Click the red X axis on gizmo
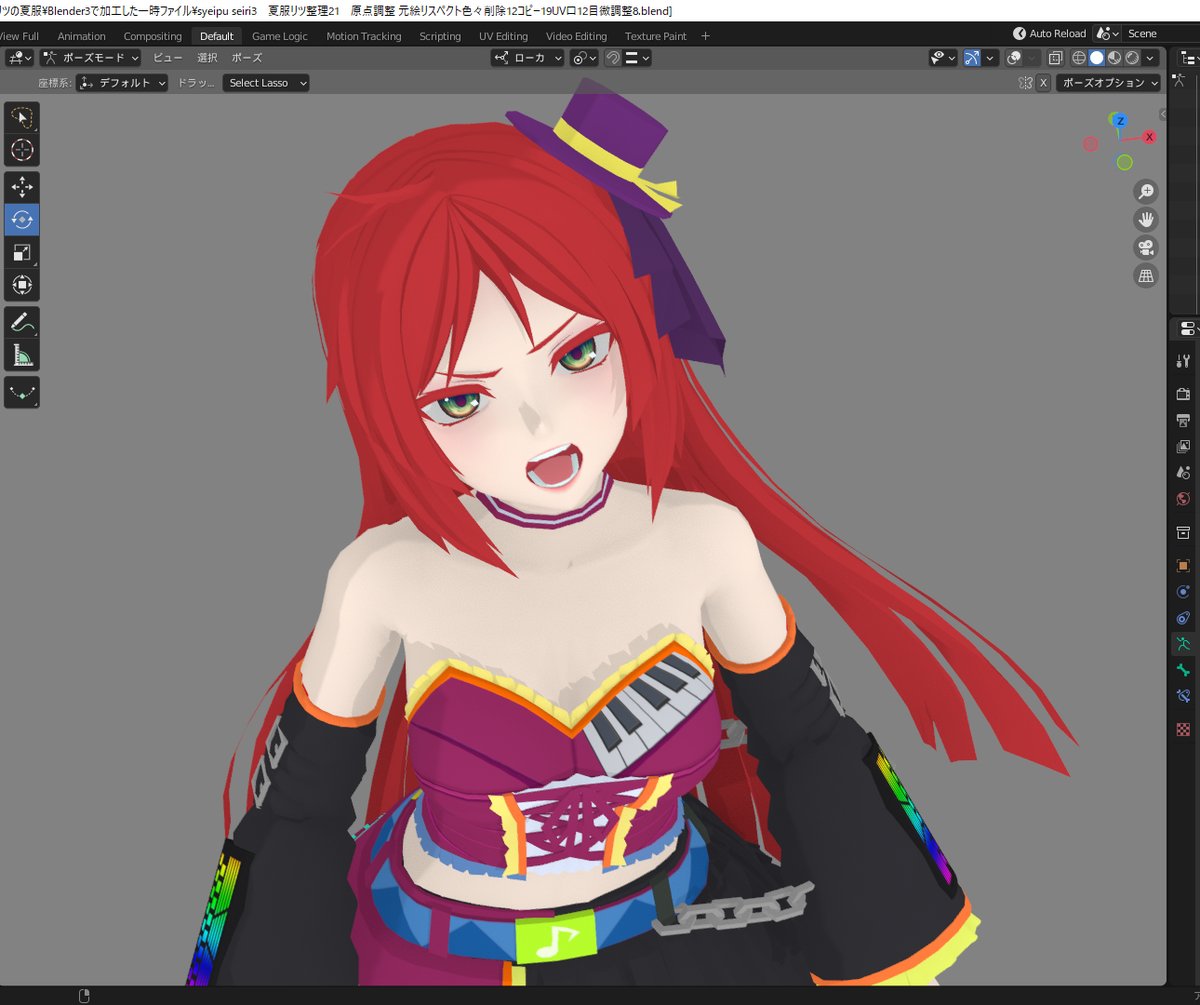Viewport: 1200px width, 1005px height. (x=1150, y=137)
